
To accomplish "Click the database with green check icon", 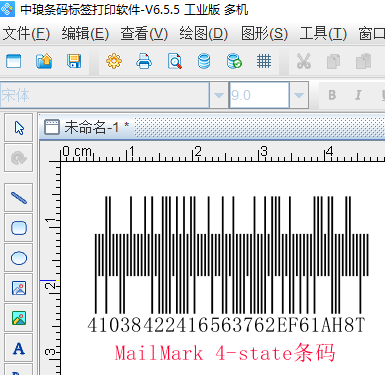I will pyautogui.click(x=234, y=61).
